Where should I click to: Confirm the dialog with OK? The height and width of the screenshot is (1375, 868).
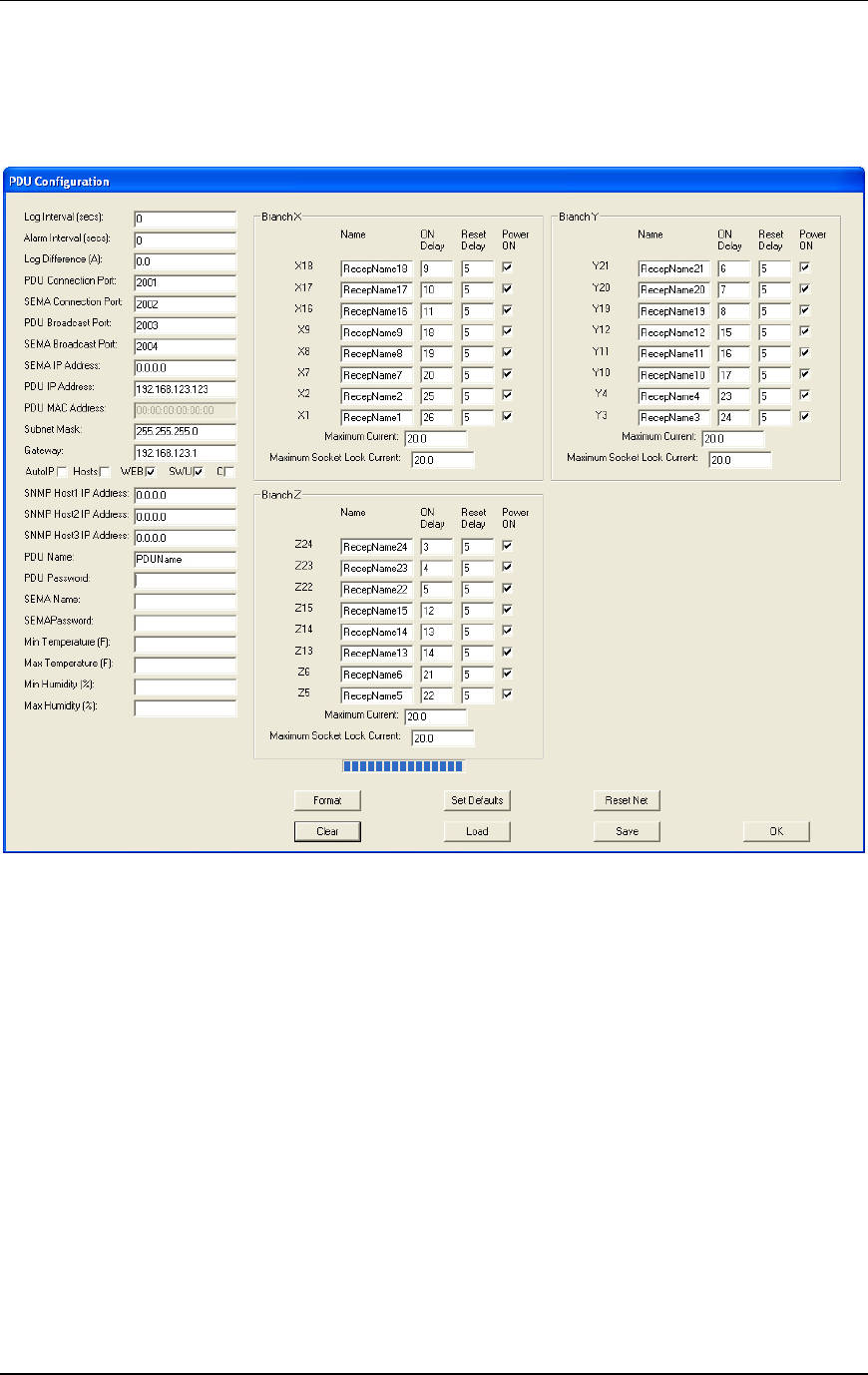coord(775,831)
